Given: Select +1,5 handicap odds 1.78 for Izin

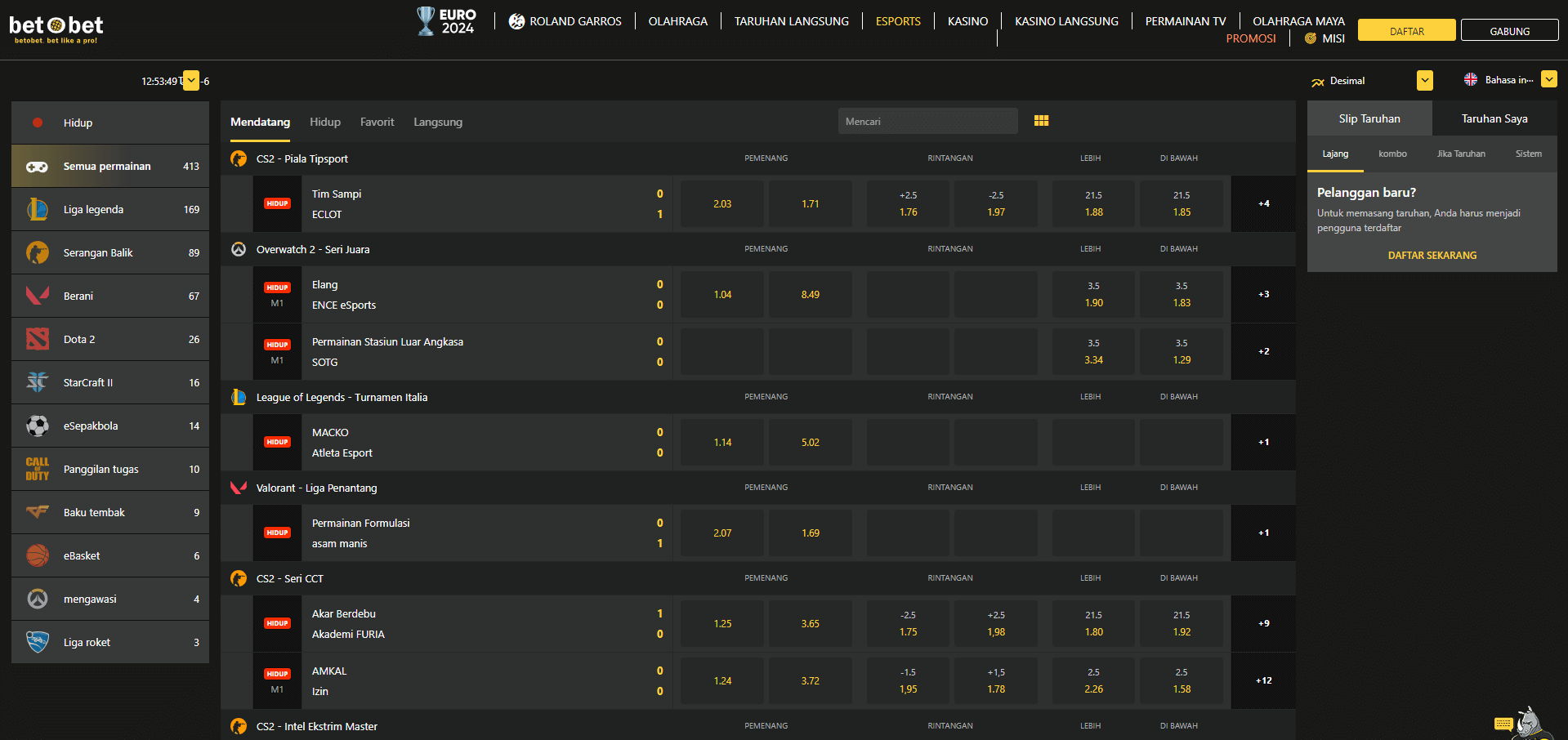Looking at the screenshot, I should tap(996, 680).
